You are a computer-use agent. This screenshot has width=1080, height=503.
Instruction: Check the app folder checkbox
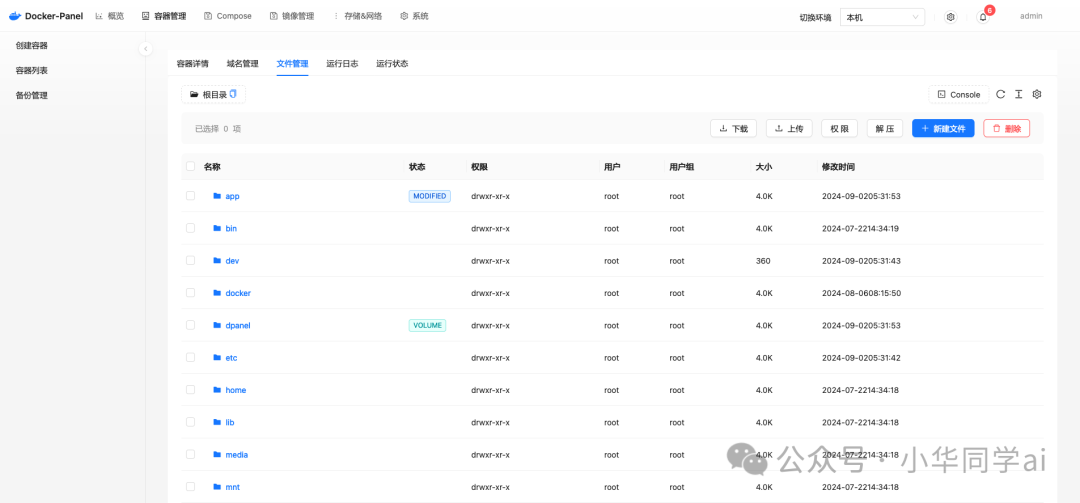(191, 196)
